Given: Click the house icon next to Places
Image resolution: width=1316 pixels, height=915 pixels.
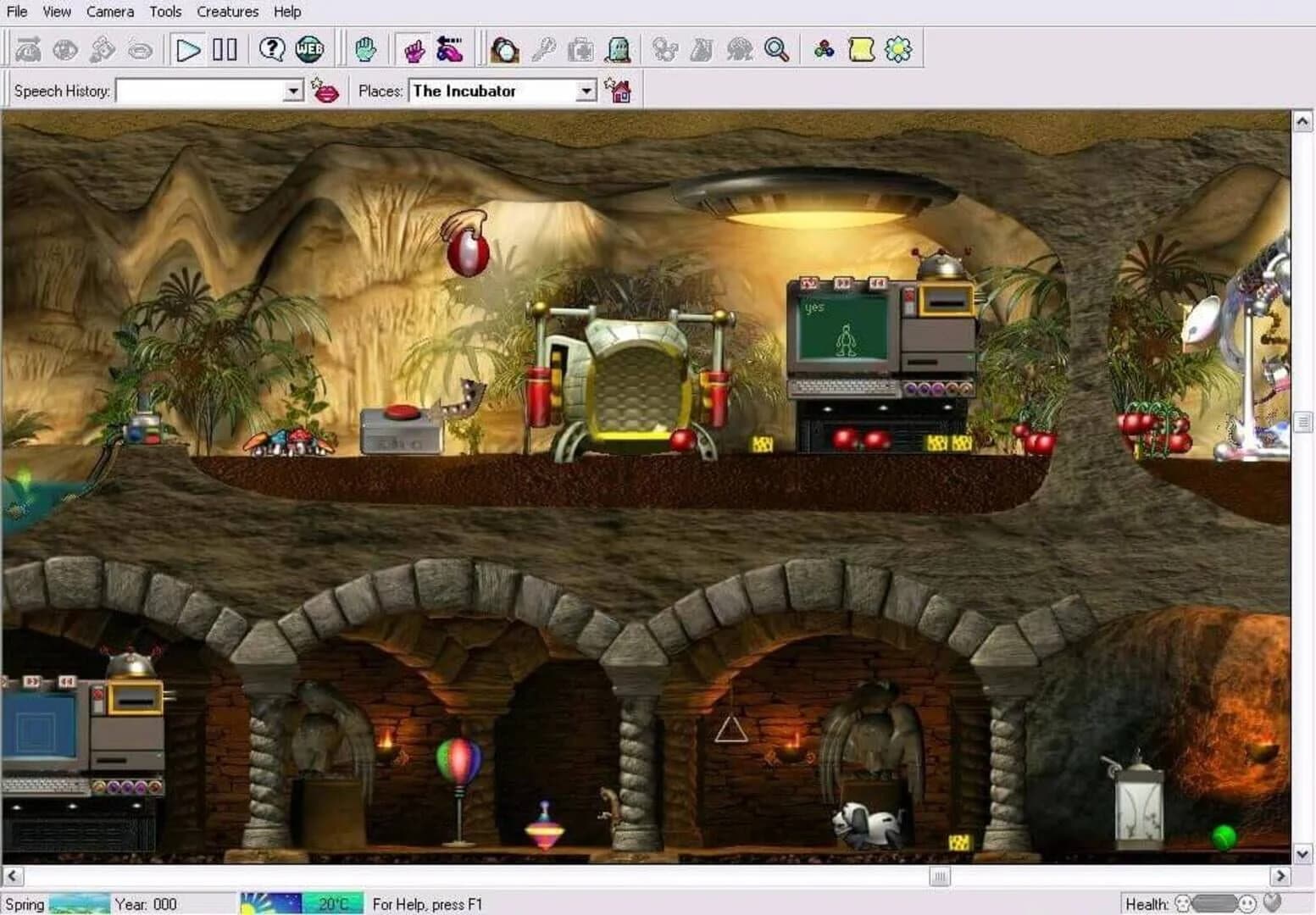Looking at the screenshot, I should tap(621, 91).
